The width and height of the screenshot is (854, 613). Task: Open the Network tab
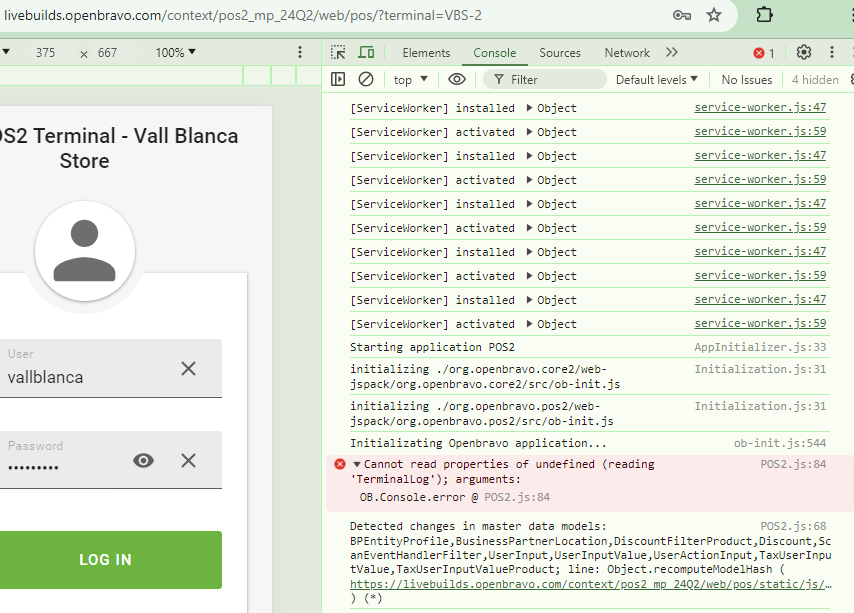[x=627, y=53]
